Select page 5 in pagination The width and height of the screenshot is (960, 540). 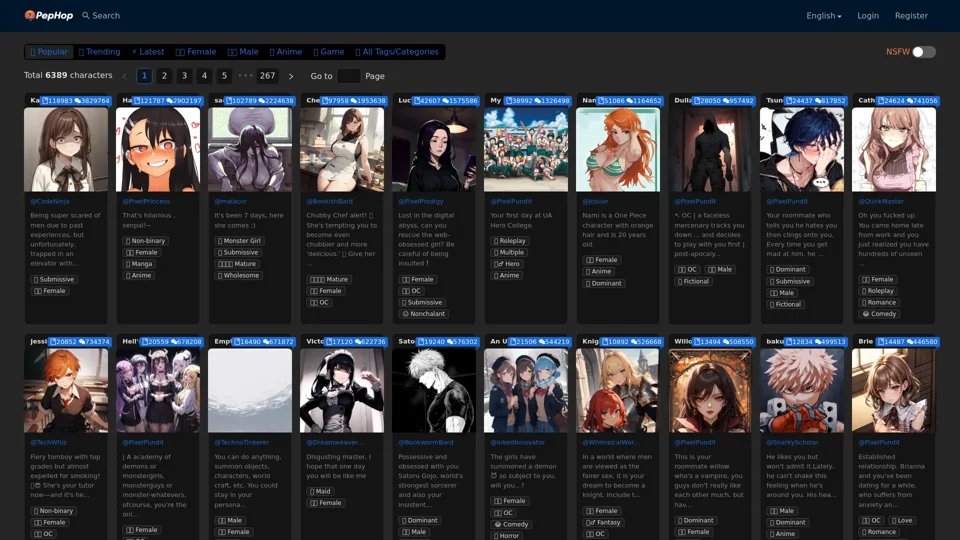pyautogui.click(x=224, y=76)
